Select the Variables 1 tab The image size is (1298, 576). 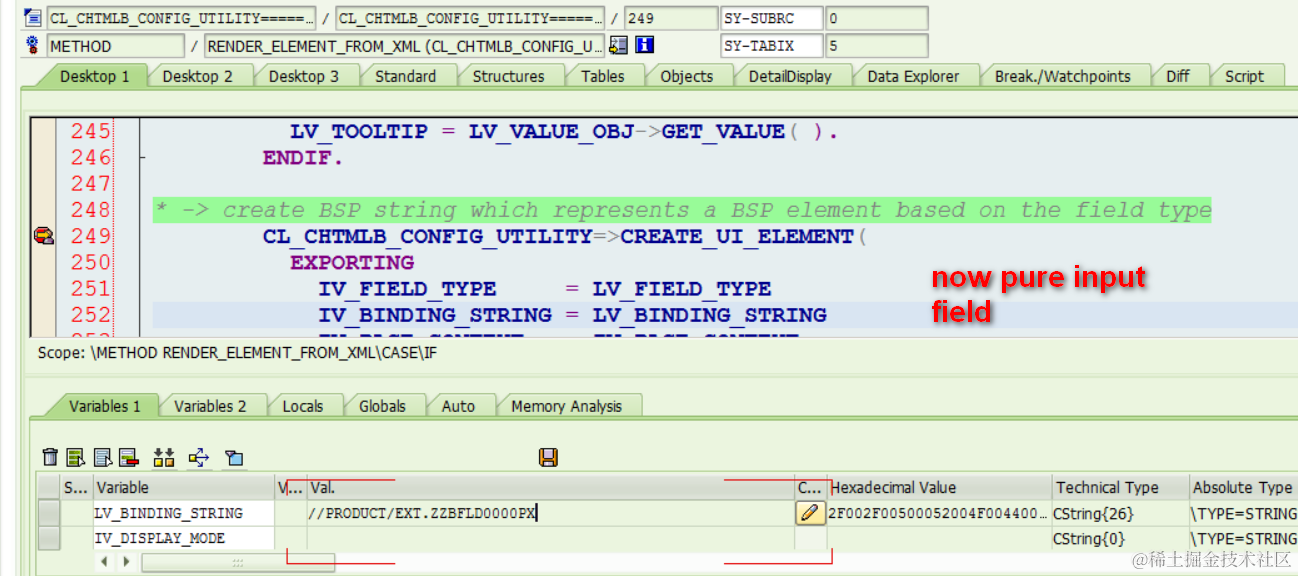coord(104,406)
